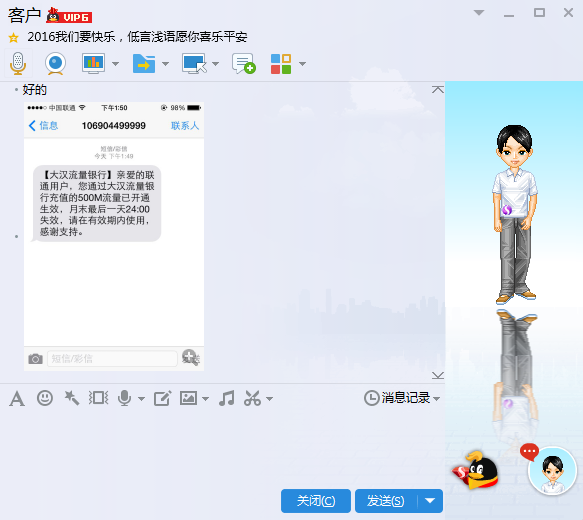Open the SMS screenshot image in chat
Screen dimensions: 583x520
114,236
